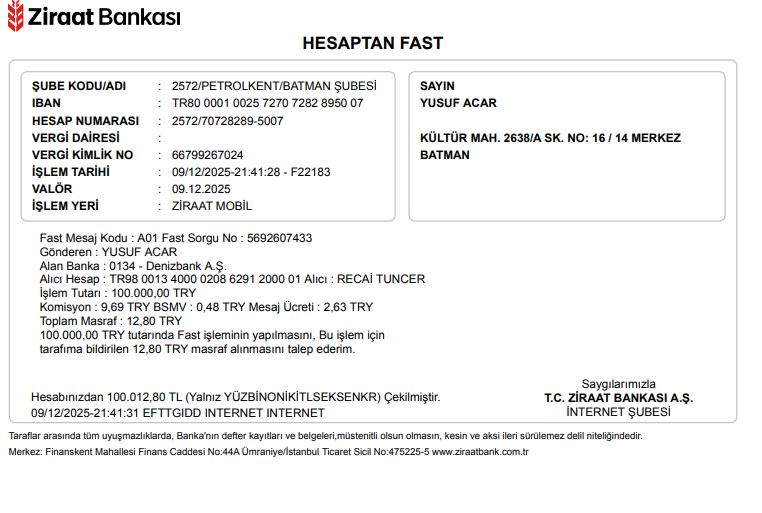Image resolution: width=762 pixels, height=513 pixels.
Task: Click the tax ID number 66799267024
Action: (208, 155)
